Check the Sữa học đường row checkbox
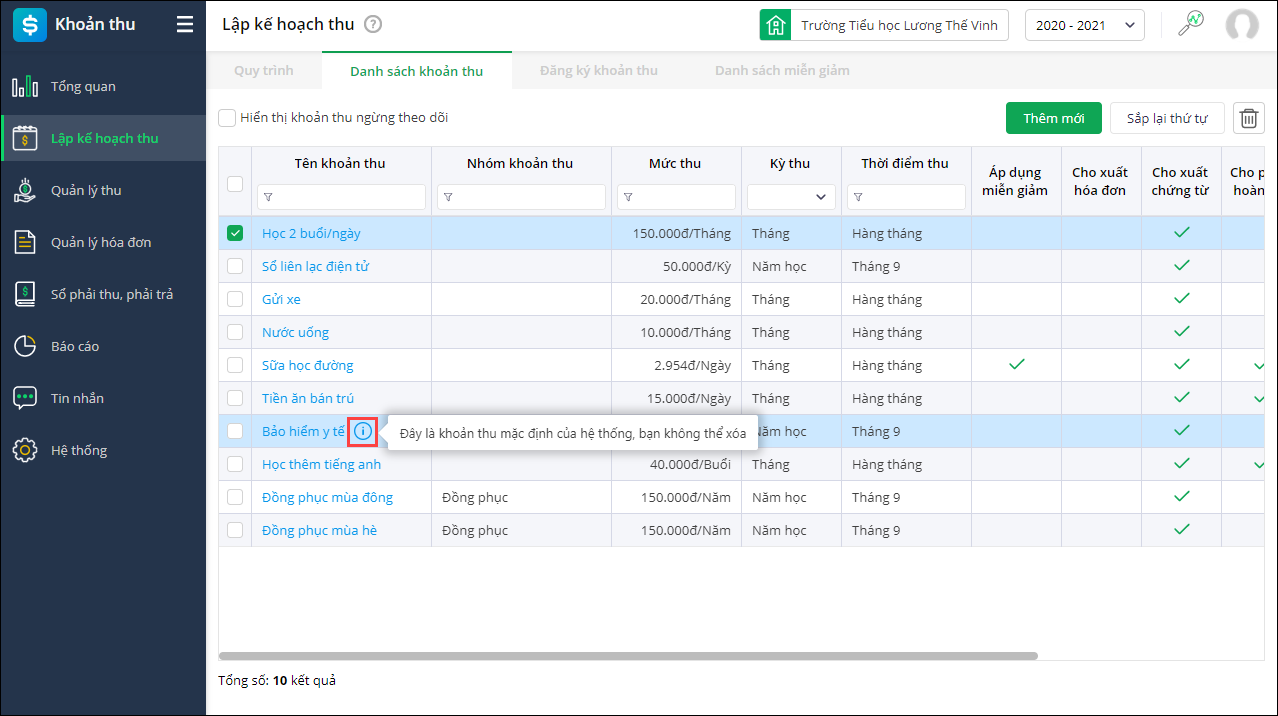Viewport: 1278px width, 716px height. 235,365
